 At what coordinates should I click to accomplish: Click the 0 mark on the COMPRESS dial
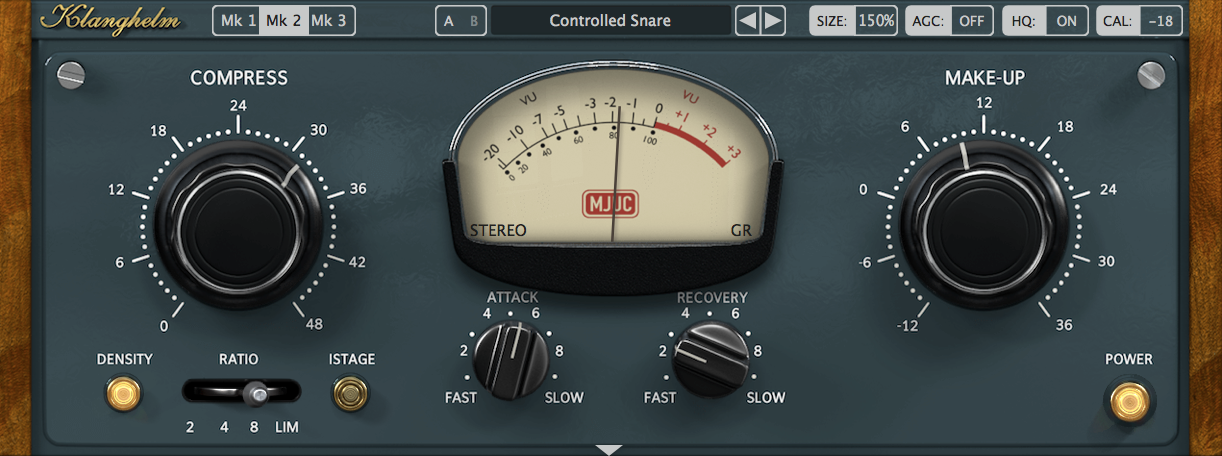(164, 325)
